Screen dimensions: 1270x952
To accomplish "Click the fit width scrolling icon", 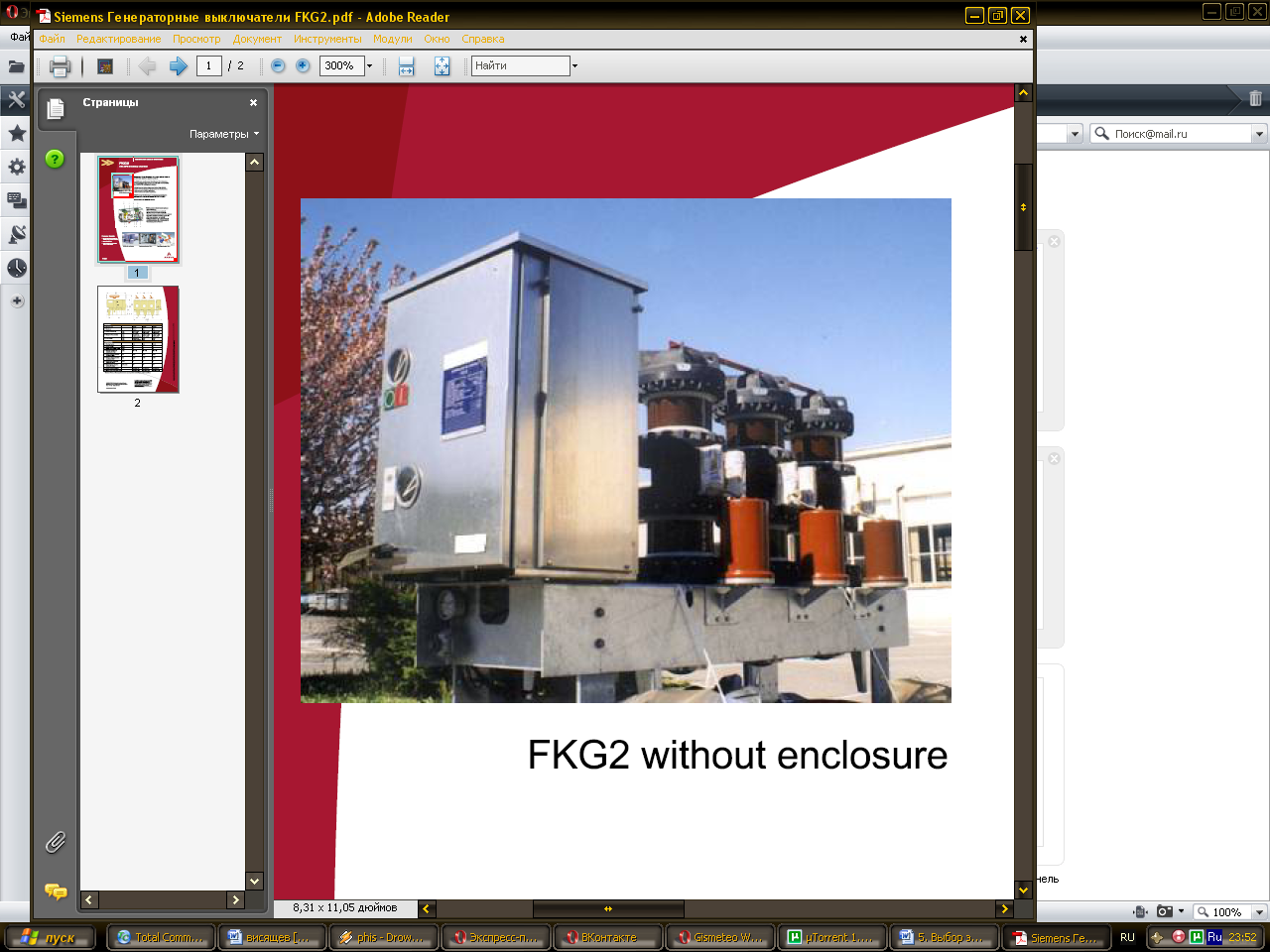I will point(406,66).
